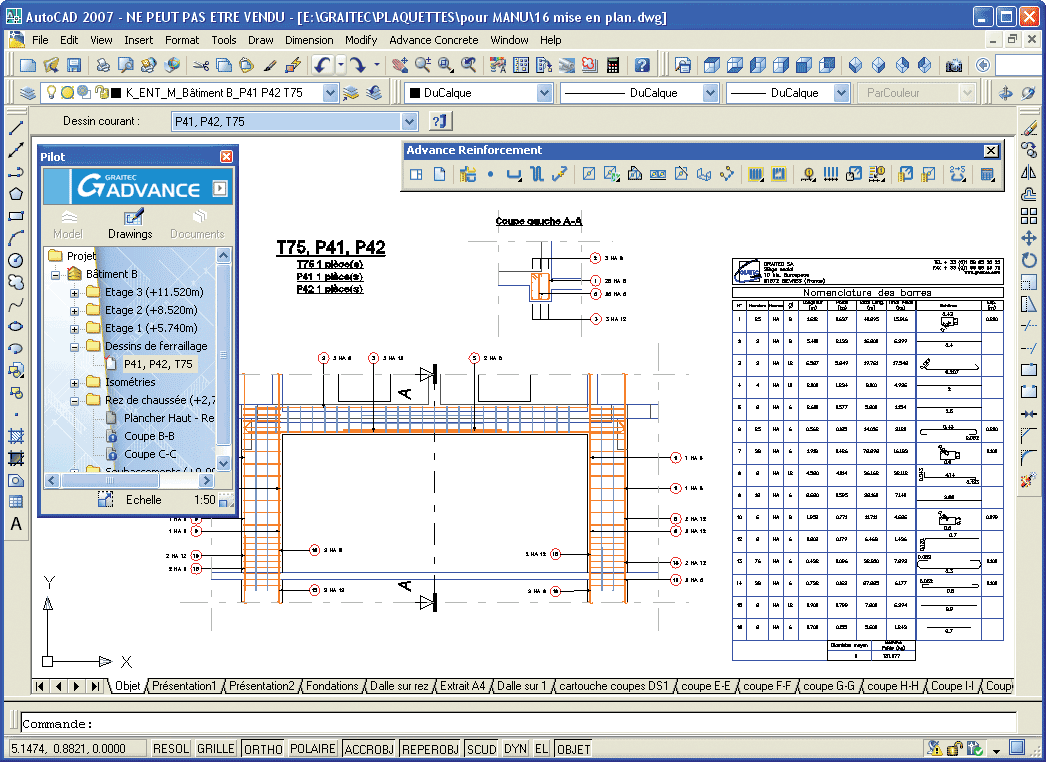The height and width of the screenshot is (762, 1046).
Task: Click the camera icon in the top toolbar
Action: (x=954, y=65)
